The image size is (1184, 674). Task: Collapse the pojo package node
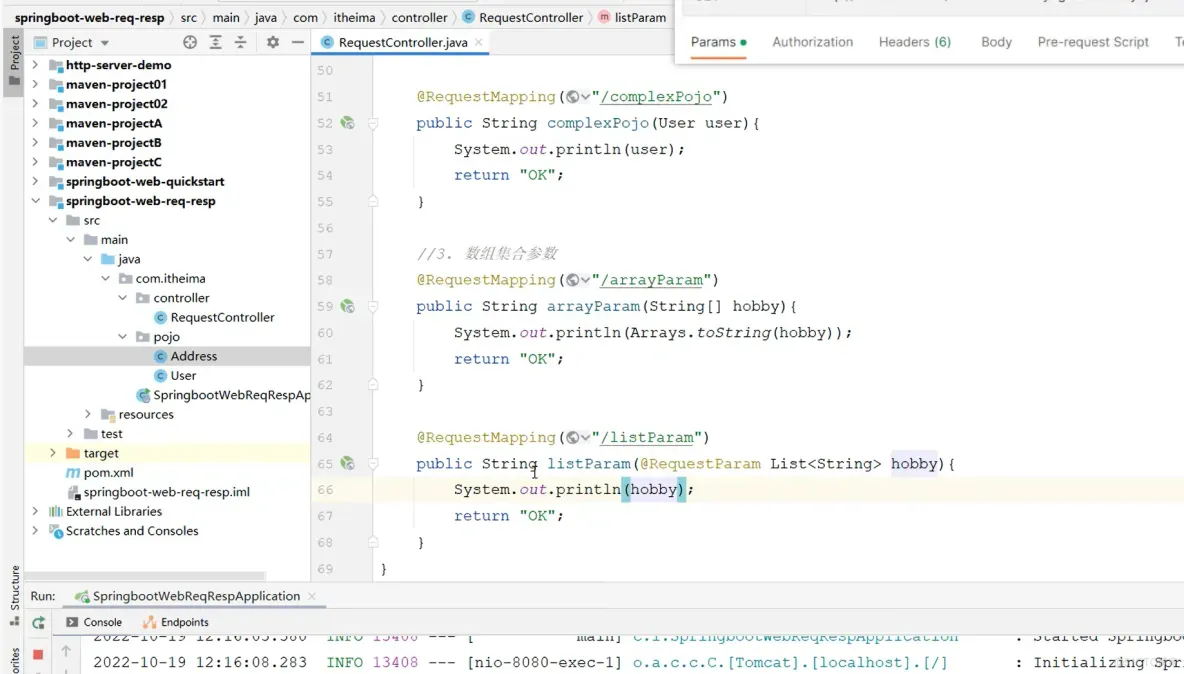[123, 337]
